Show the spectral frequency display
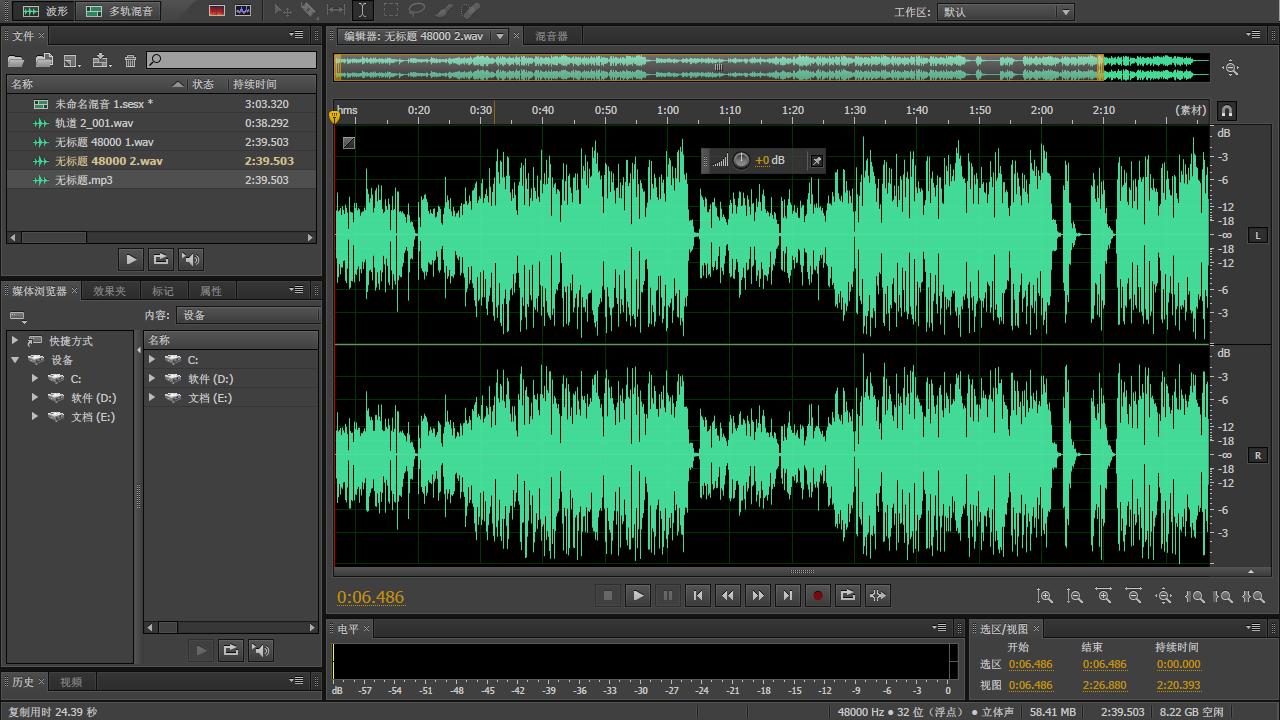Viewport: 1280px width, 720px height. click(217, 11)
